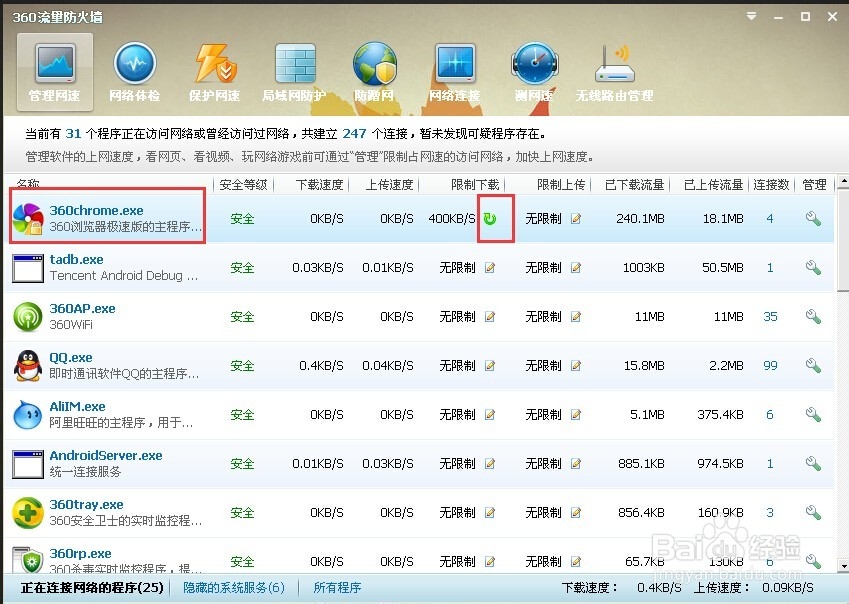Open manage wrench for QQ.exe

tap(813, 365)
